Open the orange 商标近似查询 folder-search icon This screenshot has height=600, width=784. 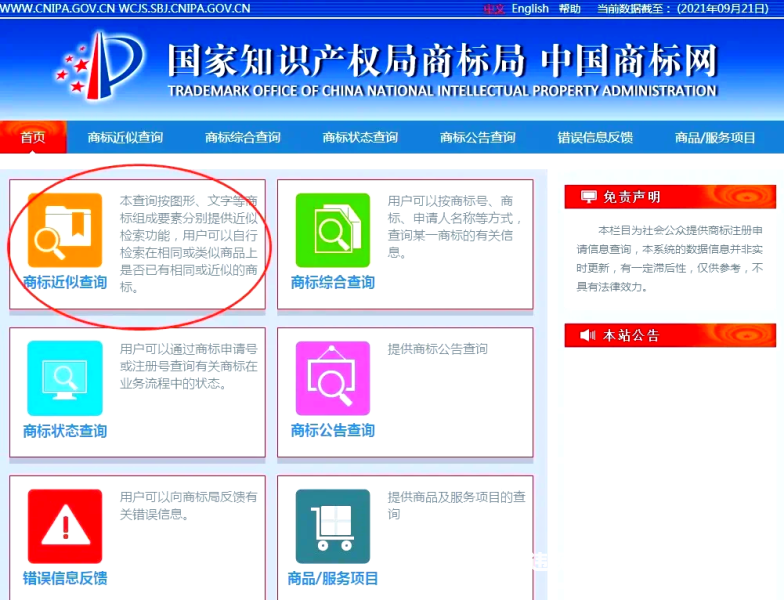pos(64,230)
